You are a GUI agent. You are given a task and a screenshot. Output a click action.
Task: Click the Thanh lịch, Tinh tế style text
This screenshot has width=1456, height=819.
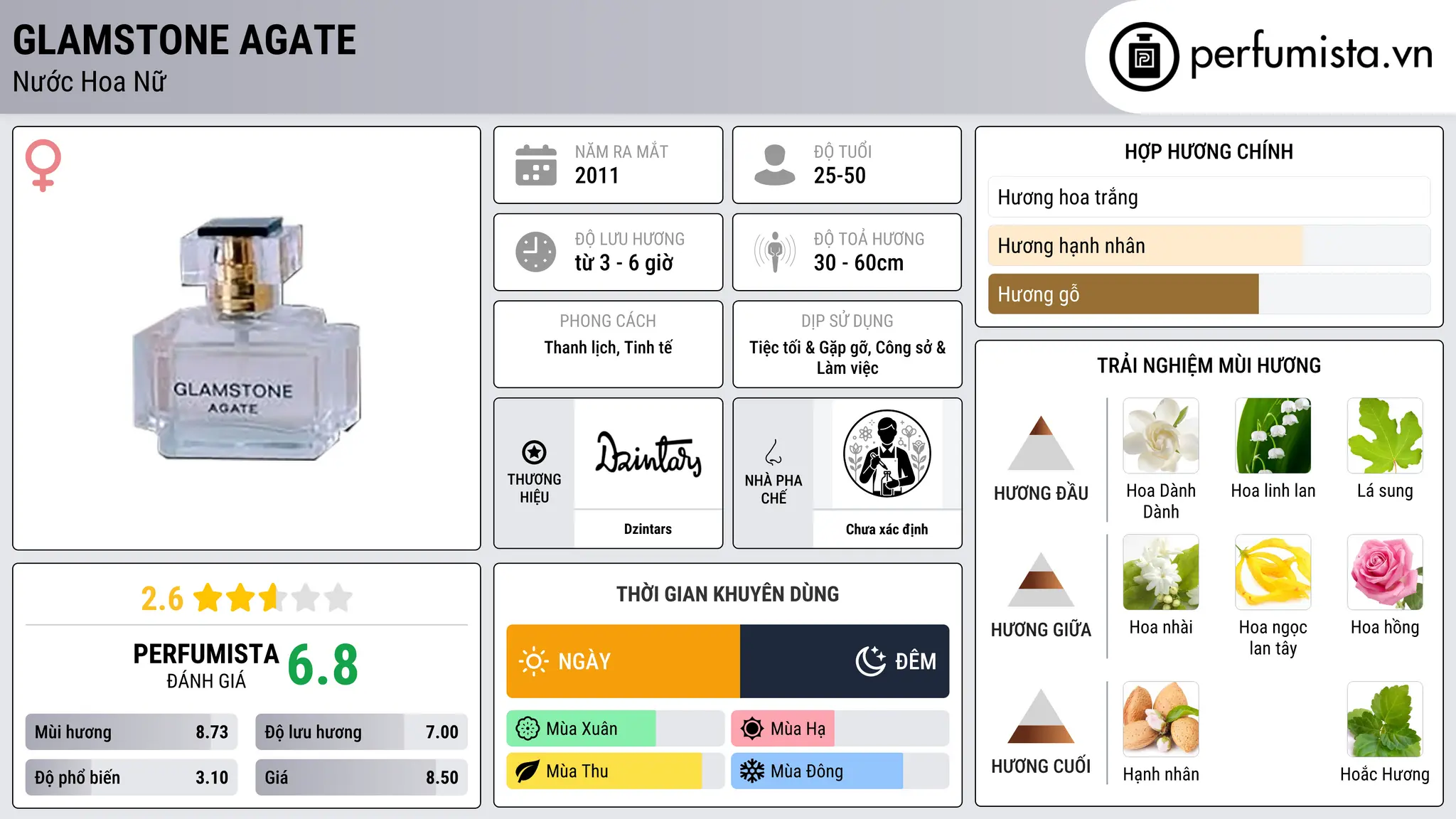pos(608,348)
